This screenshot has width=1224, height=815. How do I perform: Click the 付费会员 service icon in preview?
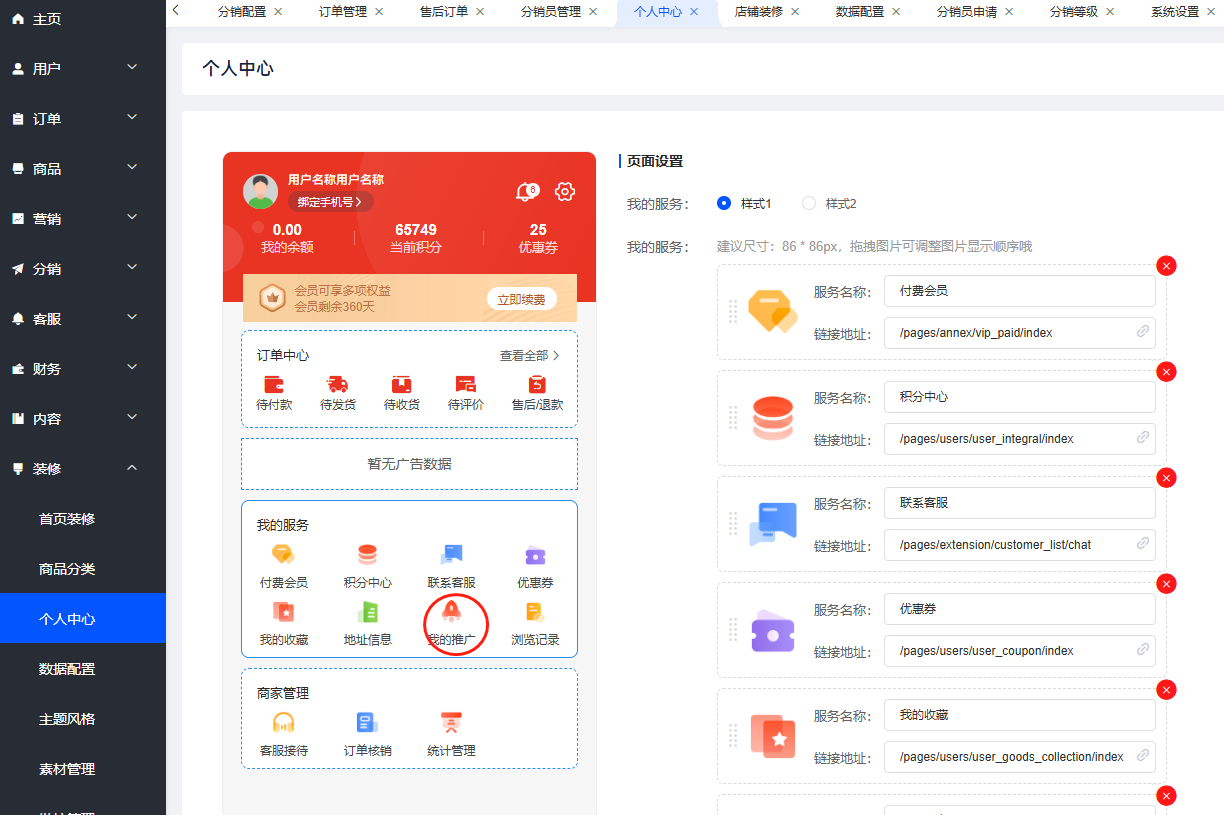[284, 554]
